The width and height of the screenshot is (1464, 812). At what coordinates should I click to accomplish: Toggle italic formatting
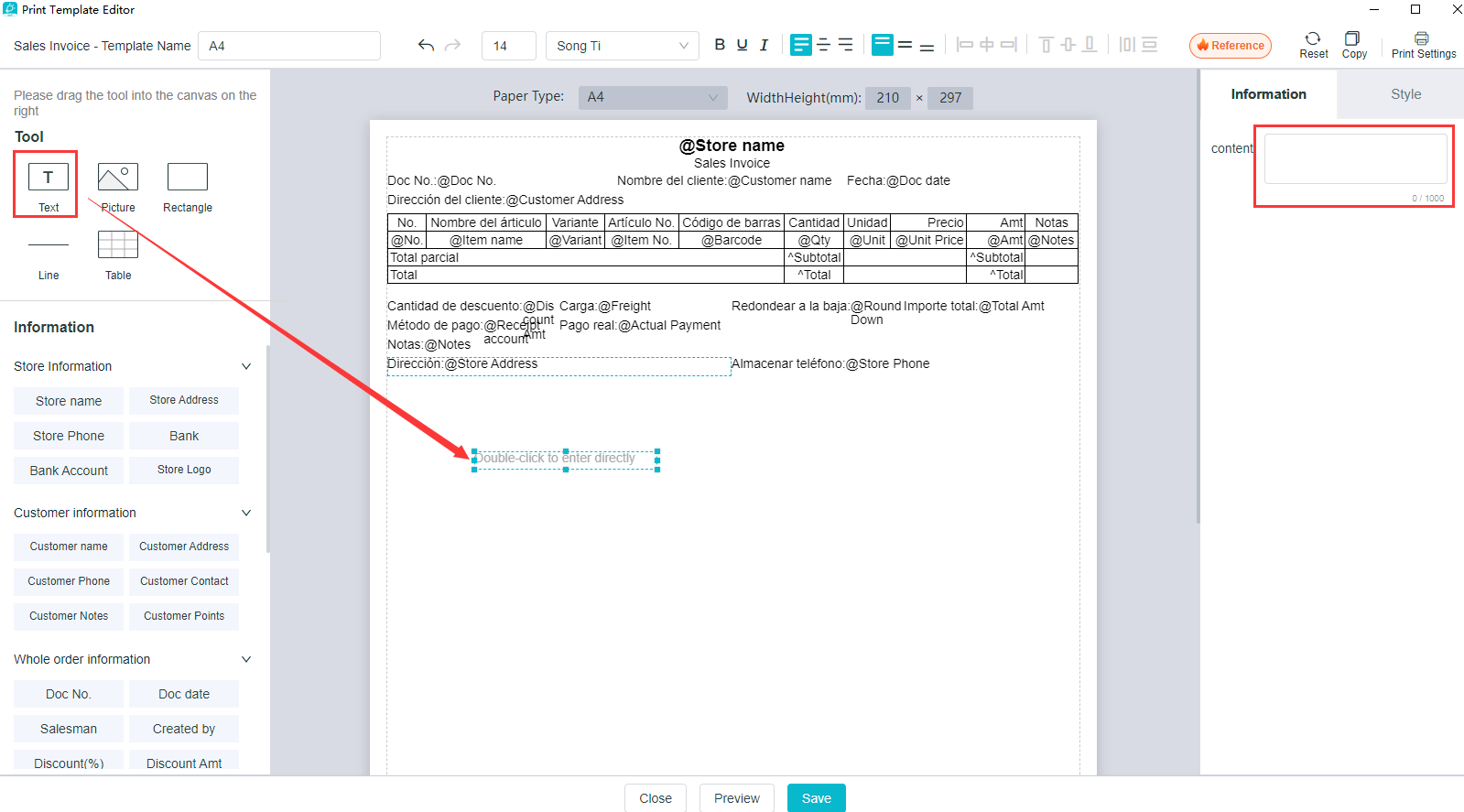pyautogui.click(x=764, y=45)
